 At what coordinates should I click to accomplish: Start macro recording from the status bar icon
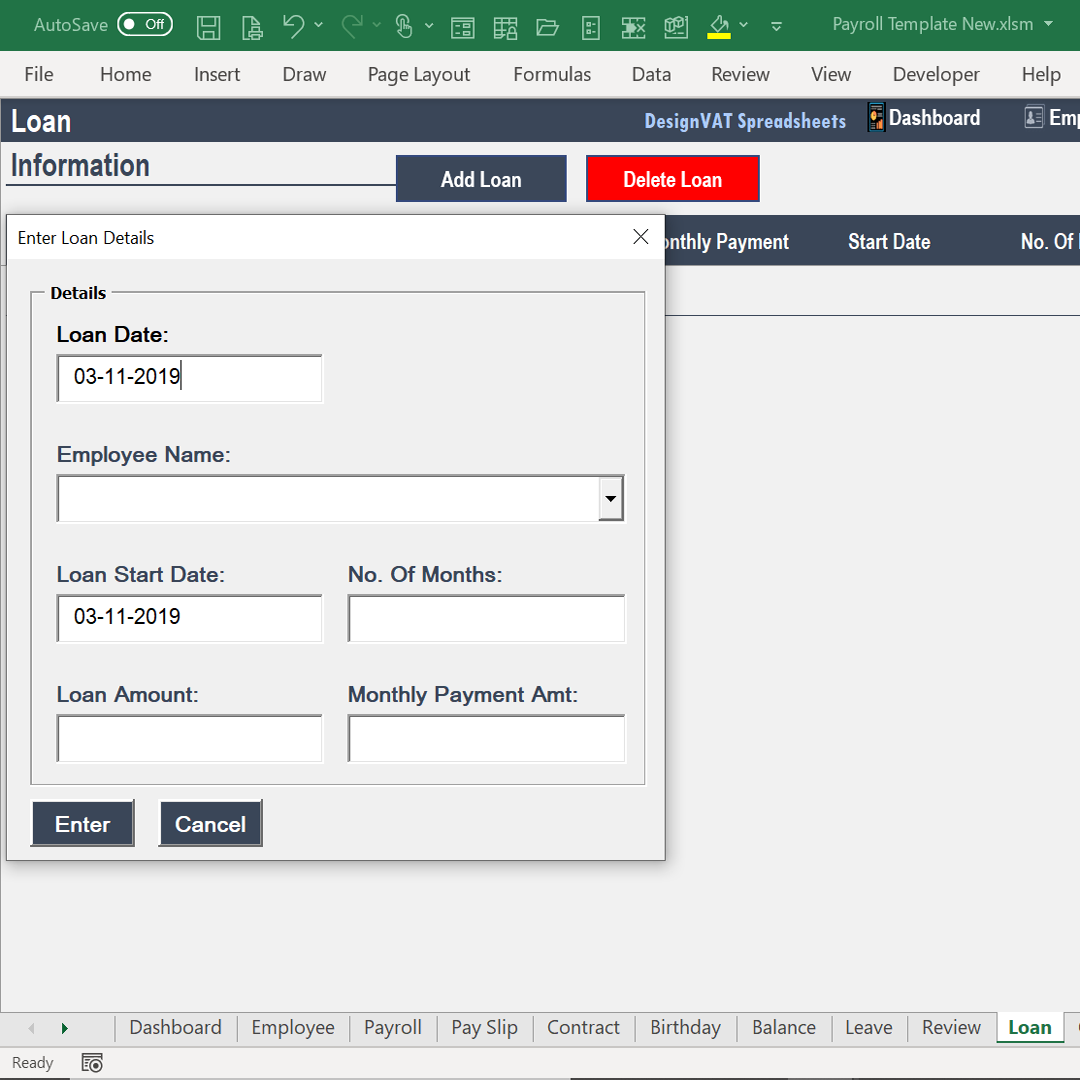pos(91,1062)
